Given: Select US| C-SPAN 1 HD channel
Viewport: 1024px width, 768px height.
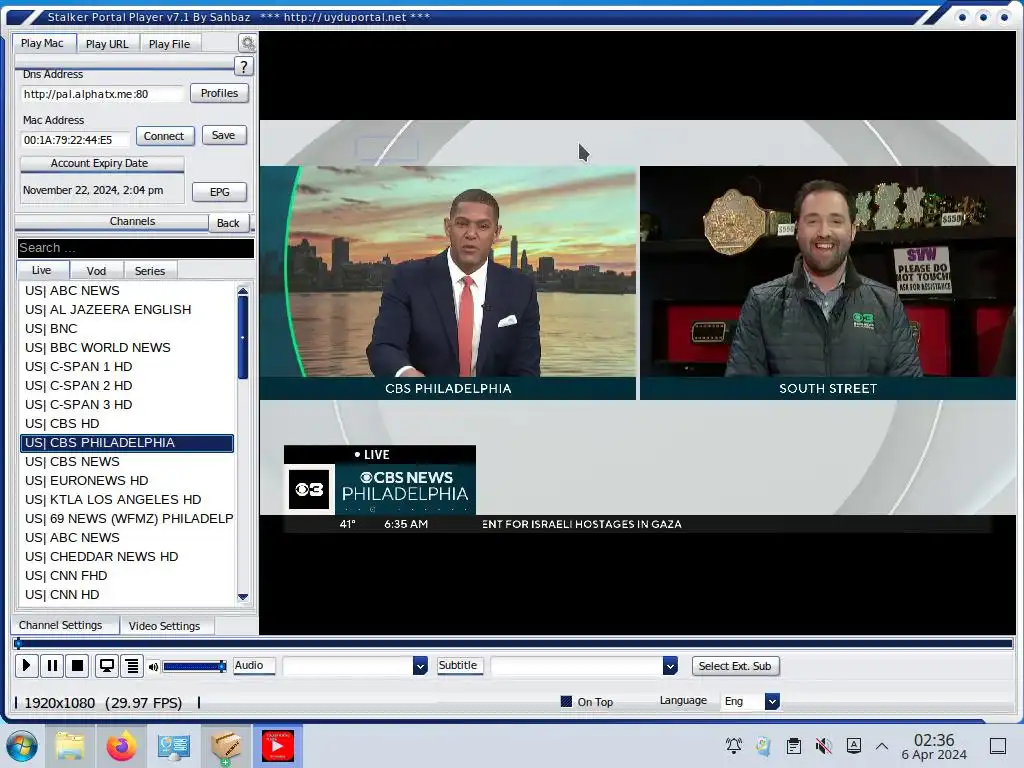Looking at the screenshot, I should [x=127, y=366].
